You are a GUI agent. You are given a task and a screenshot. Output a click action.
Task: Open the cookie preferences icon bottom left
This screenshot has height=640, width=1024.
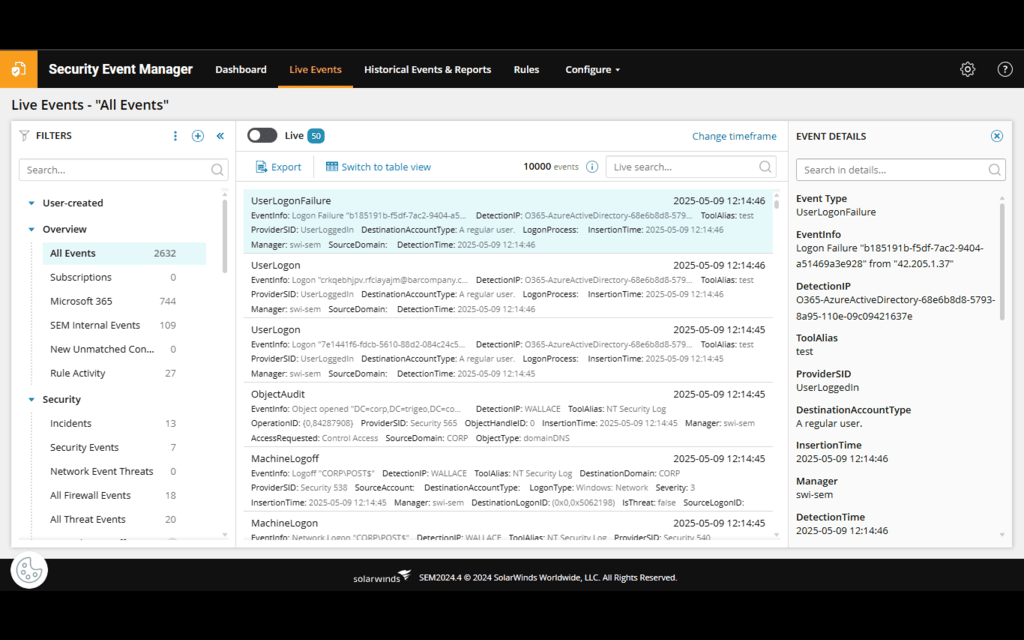pyautogui.click(x=29, y=571)
